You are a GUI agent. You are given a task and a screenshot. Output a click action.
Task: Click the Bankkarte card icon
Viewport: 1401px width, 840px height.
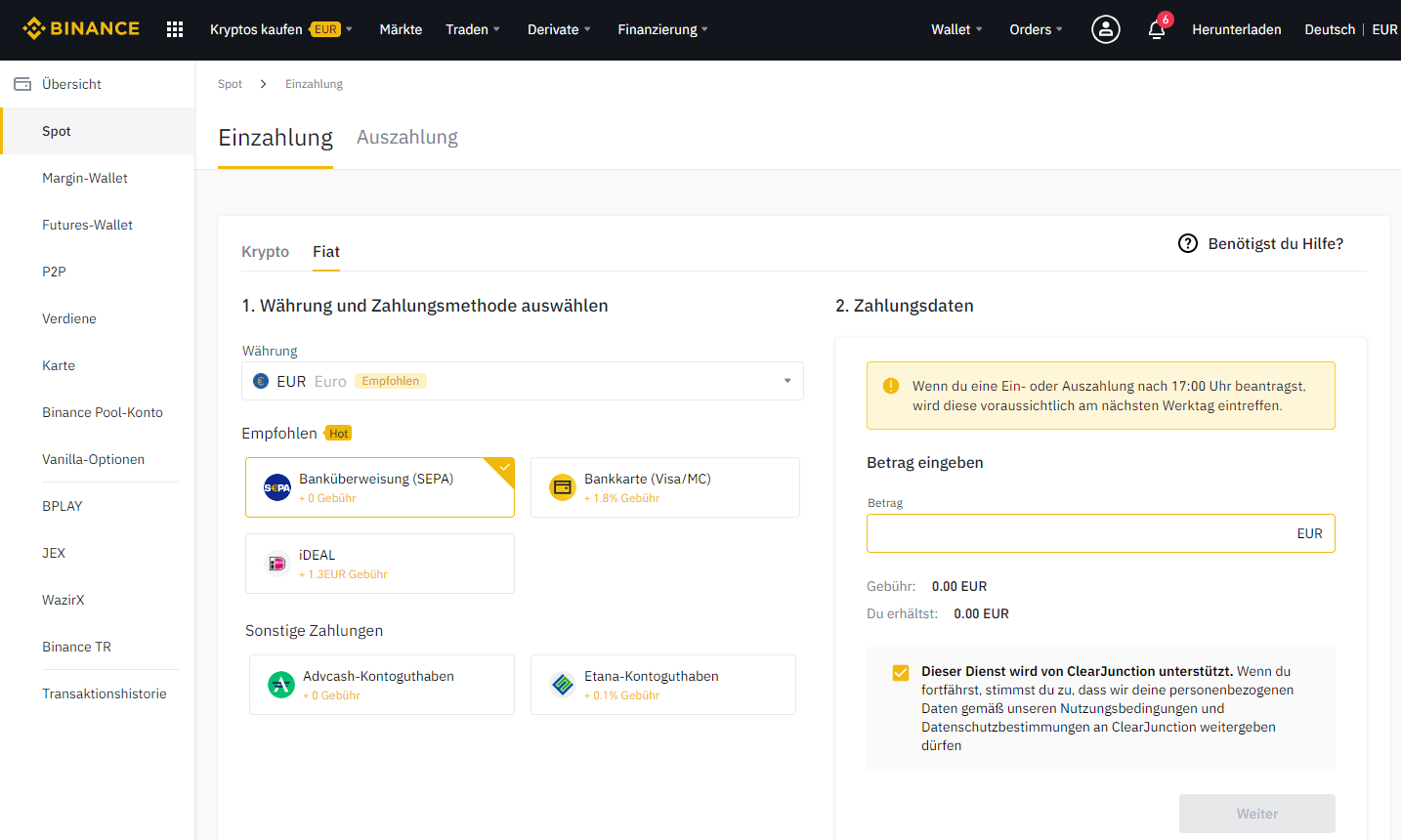coord(563,487)
